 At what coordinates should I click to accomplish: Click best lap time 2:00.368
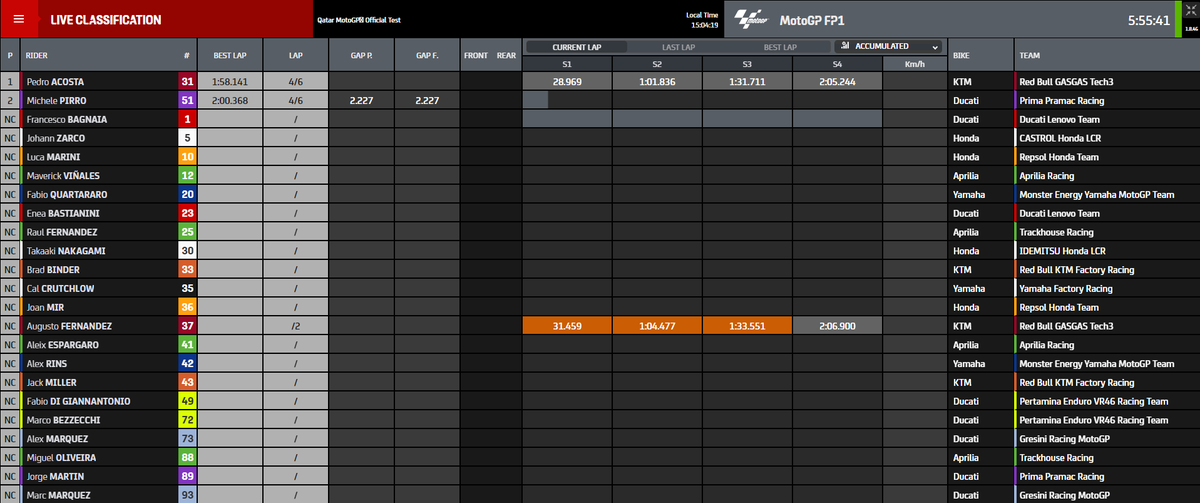230,100
